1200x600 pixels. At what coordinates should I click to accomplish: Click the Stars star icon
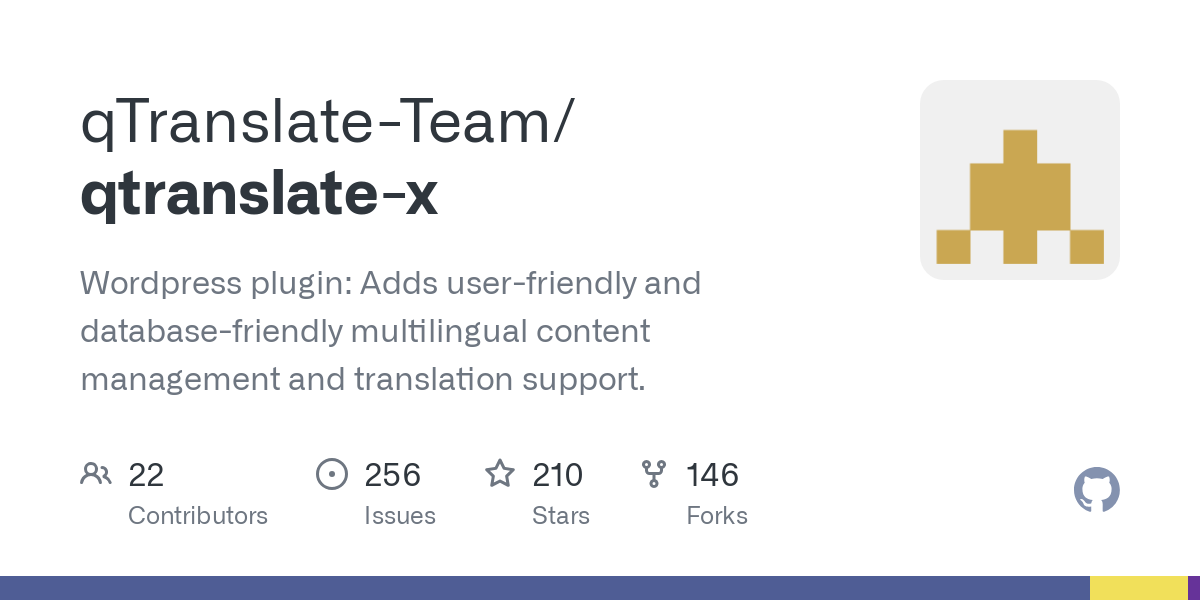500,473
